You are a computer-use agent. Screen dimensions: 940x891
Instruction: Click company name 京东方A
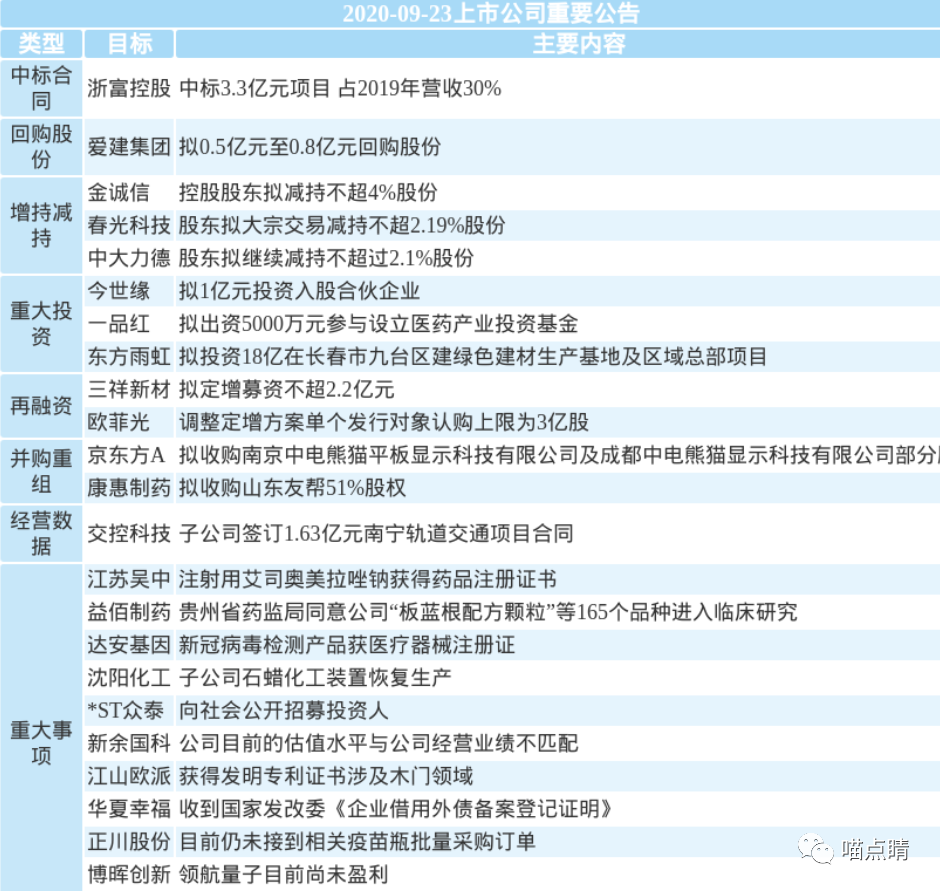(126, 455)
